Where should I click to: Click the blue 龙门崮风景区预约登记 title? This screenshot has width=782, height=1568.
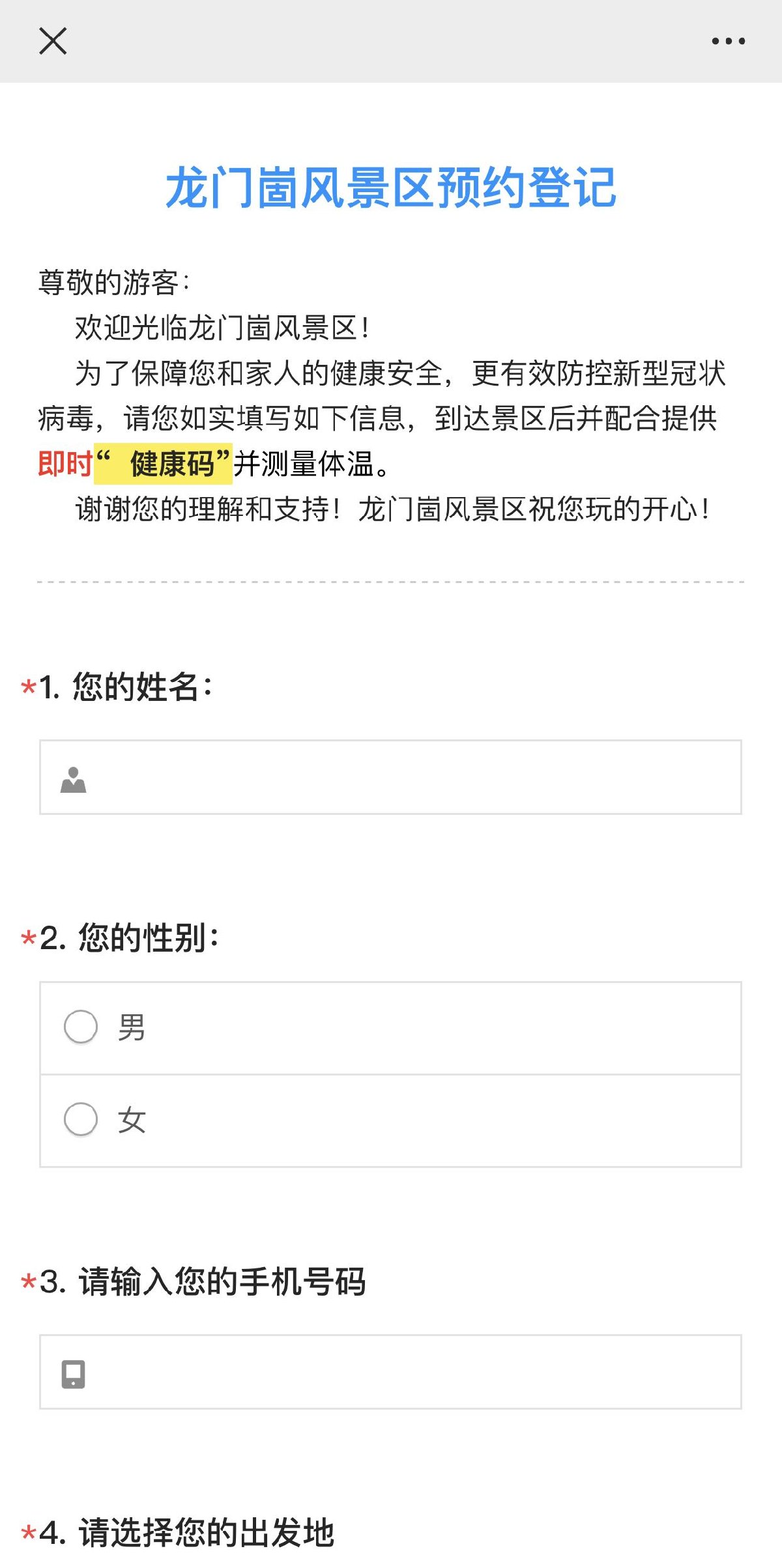[x=390, y=188]
